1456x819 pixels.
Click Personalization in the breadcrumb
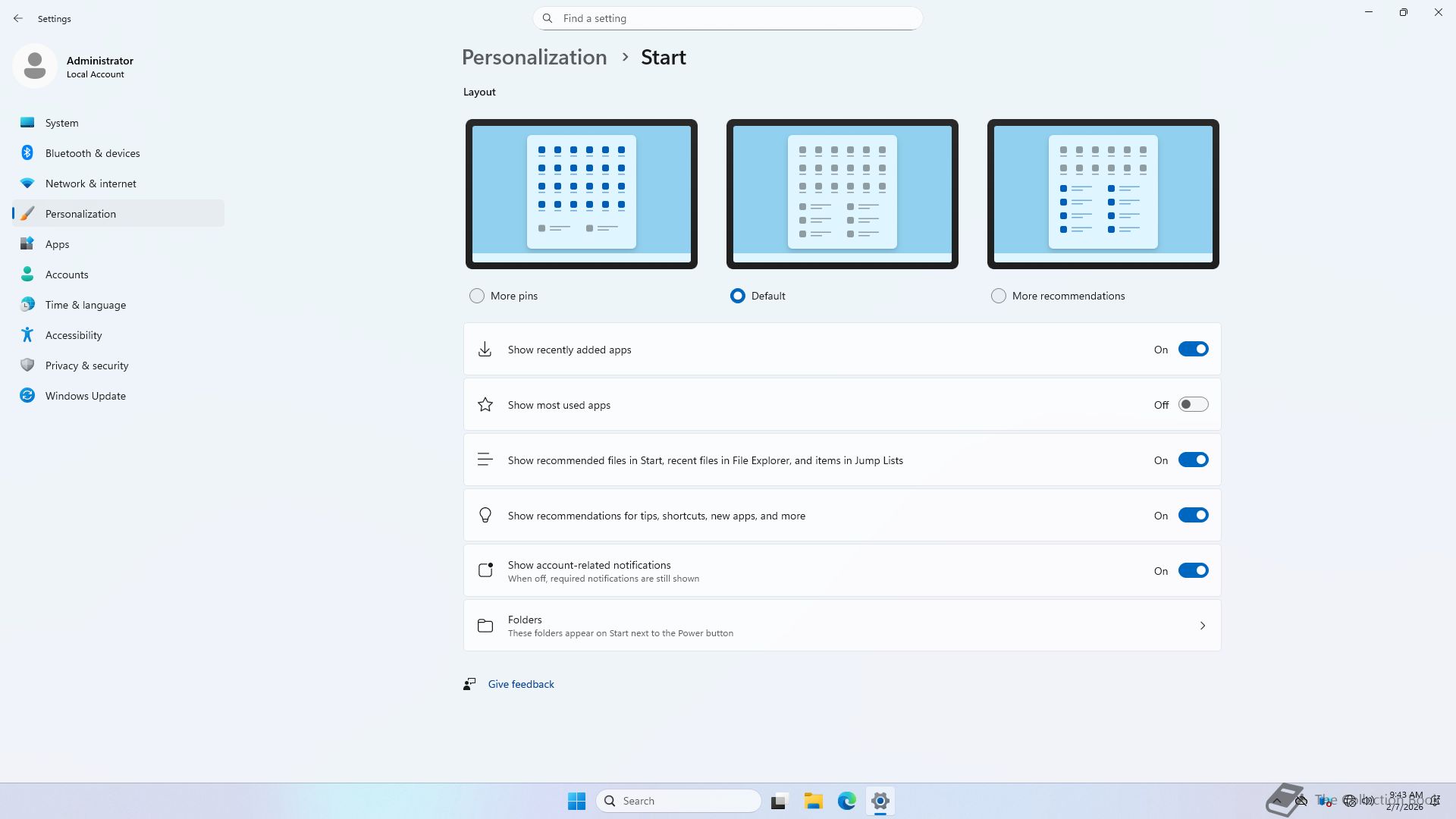point(534,58)
